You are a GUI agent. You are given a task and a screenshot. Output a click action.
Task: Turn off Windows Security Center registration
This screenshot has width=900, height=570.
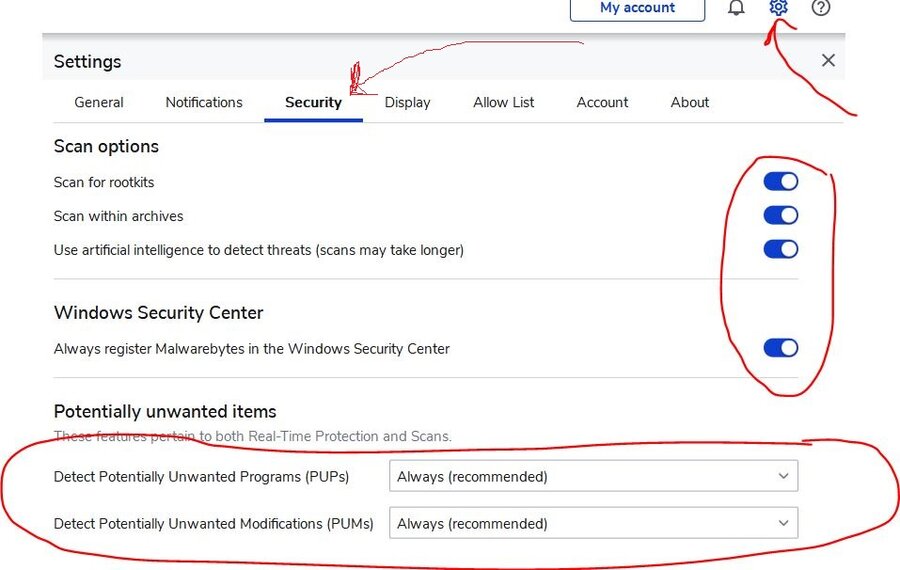(x=781, y=348)
